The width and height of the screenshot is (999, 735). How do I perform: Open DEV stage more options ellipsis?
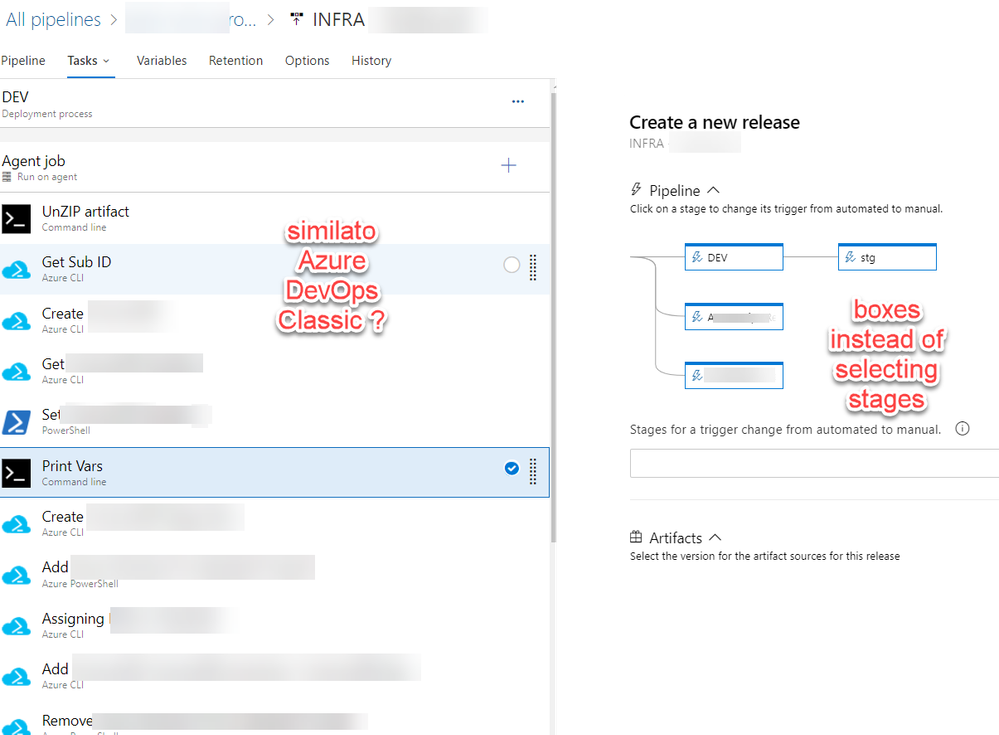518,101
